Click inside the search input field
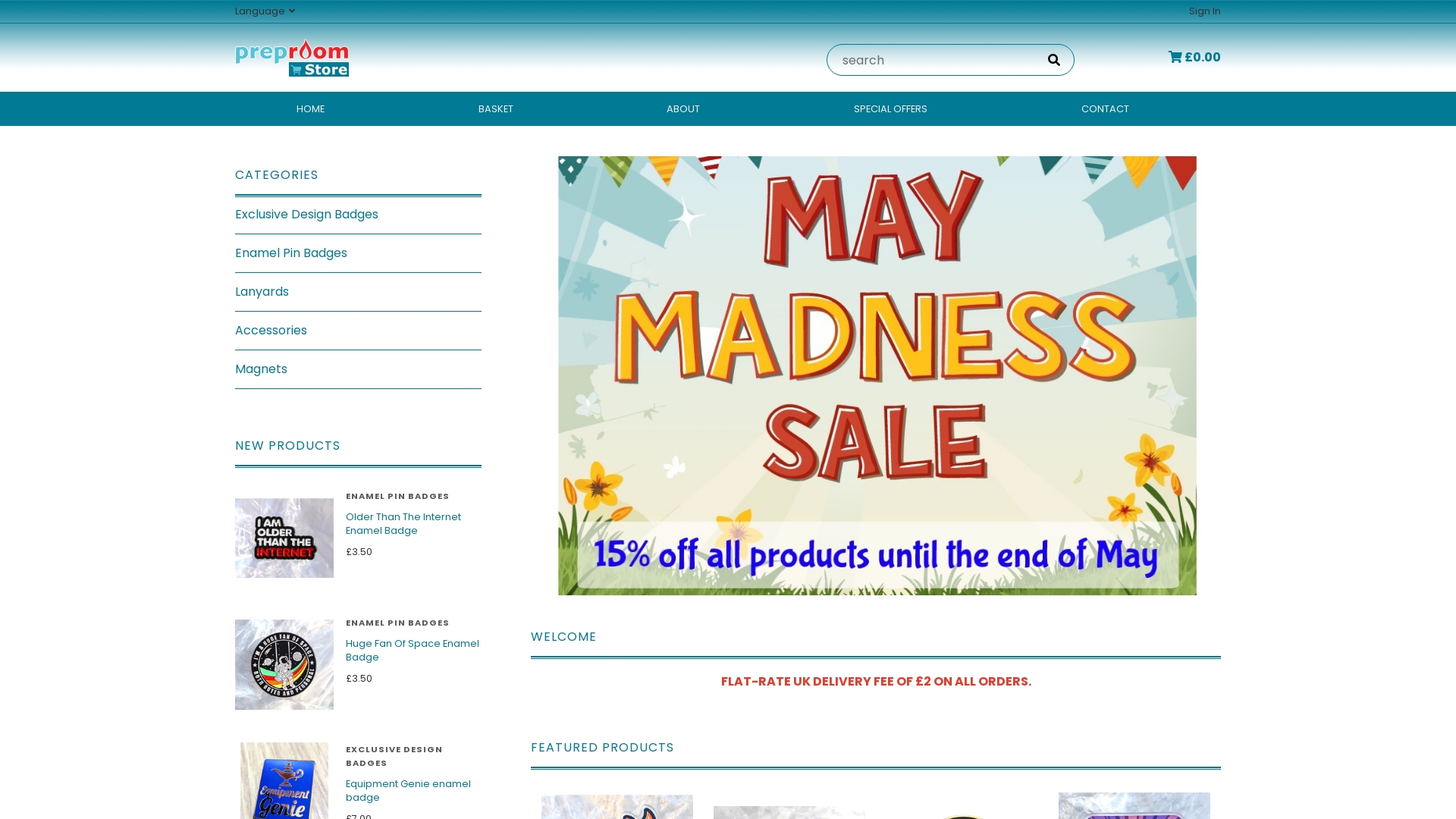The image size is (1456, 819). [x=933, y=59]
